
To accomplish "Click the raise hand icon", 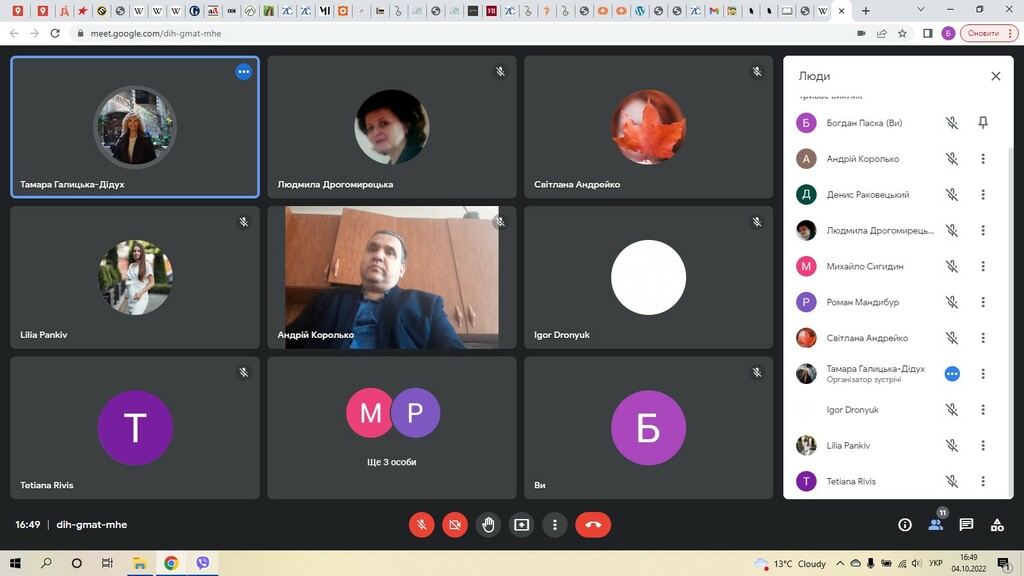I will tap(488, 524).
